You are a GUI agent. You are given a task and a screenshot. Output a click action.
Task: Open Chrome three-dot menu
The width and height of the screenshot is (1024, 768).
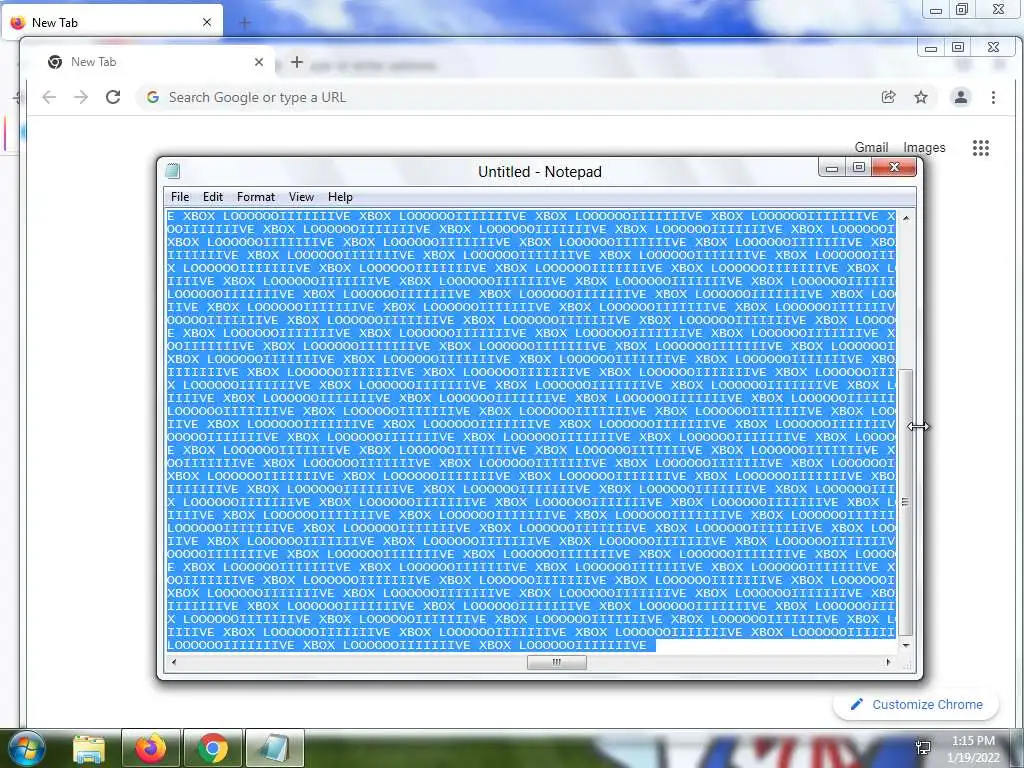[x=993, y=97]
